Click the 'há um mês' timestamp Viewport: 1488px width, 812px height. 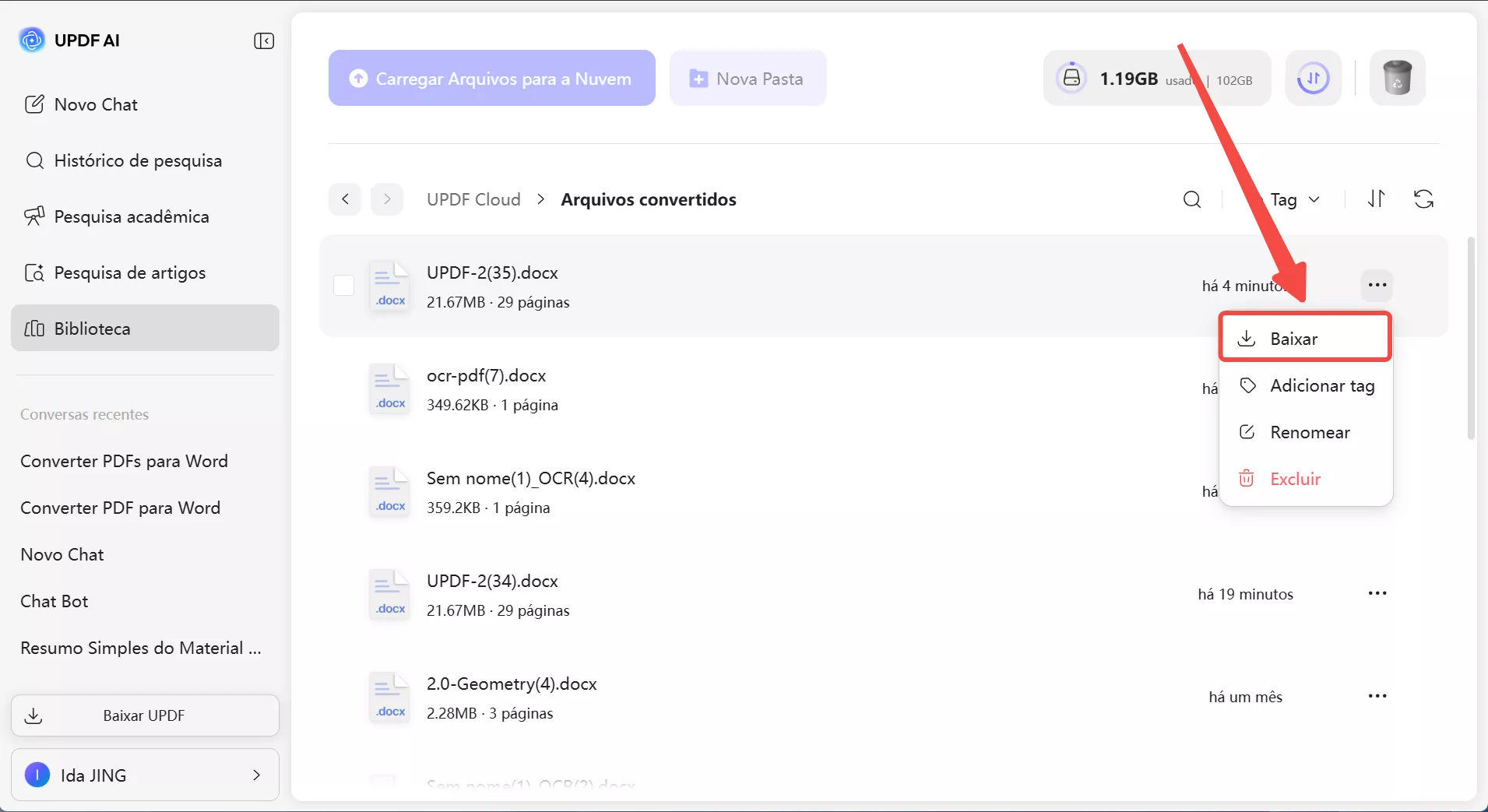pos(1245,697)
